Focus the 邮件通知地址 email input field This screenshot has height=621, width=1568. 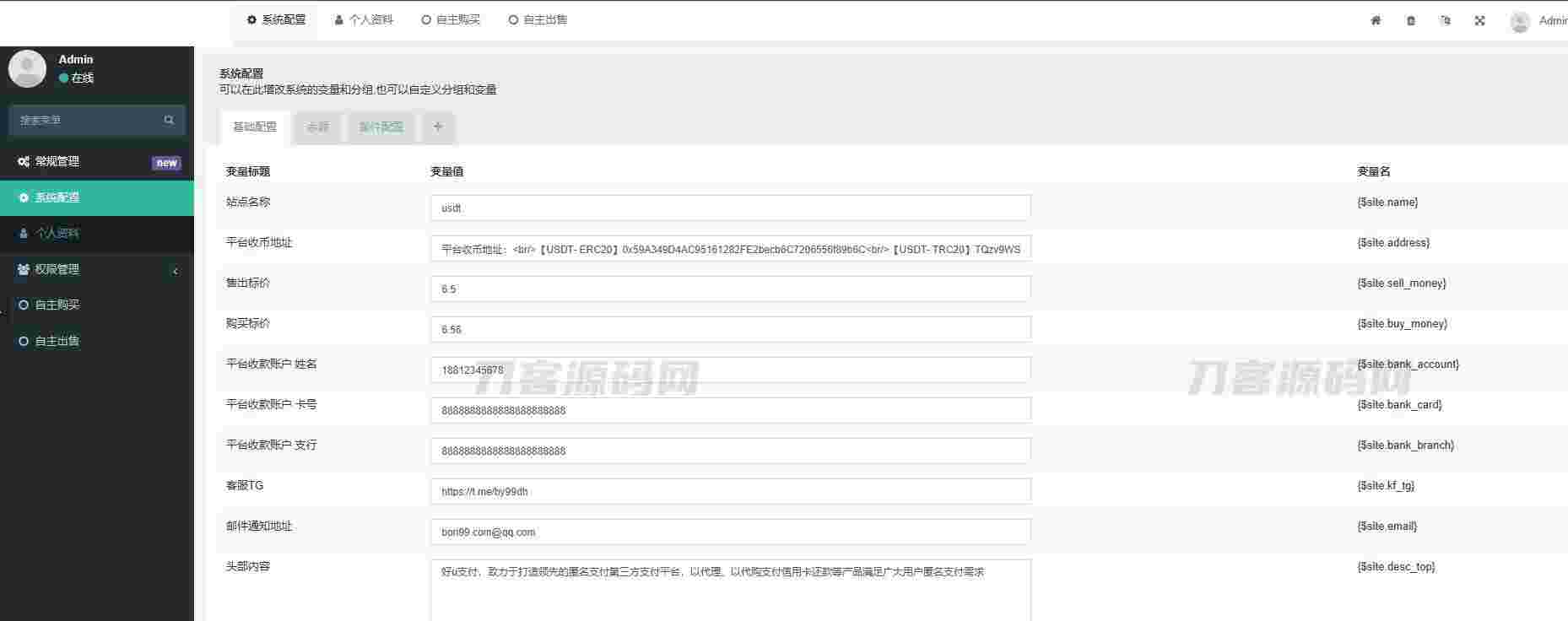730,532
